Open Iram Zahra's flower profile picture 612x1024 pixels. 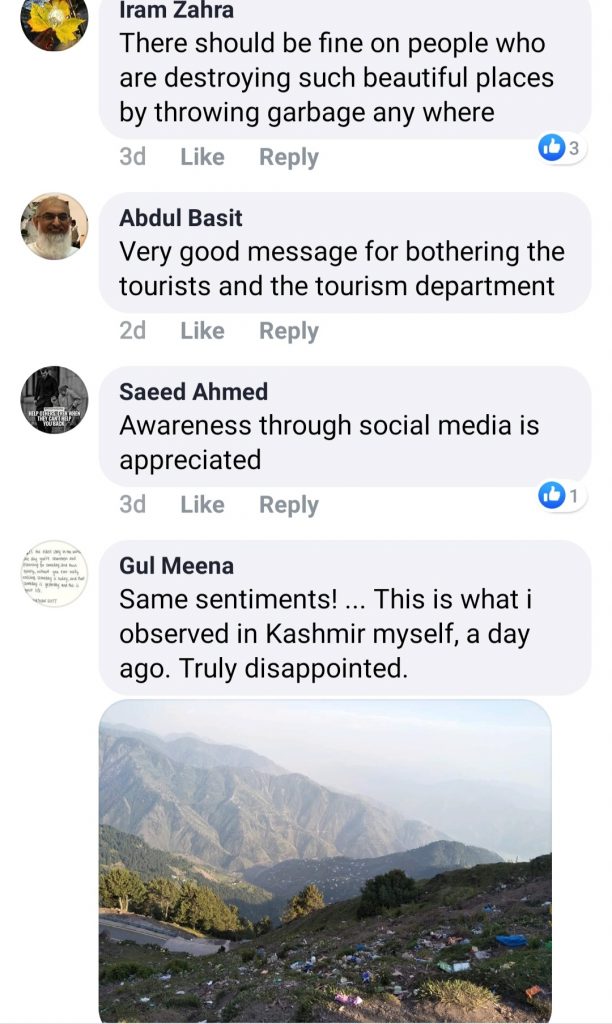[54, 20]
